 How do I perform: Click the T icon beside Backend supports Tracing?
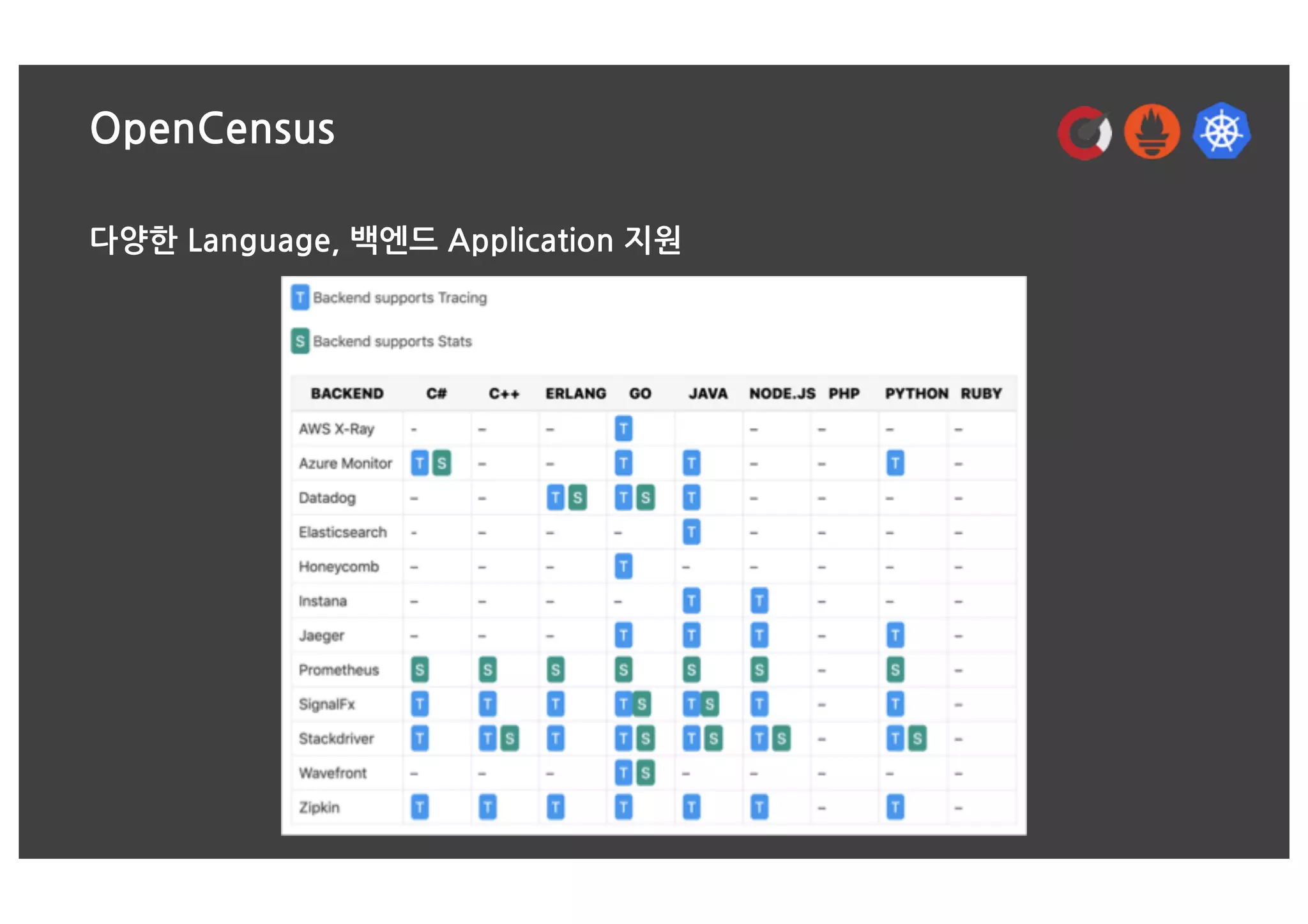(x=300, y=298)
